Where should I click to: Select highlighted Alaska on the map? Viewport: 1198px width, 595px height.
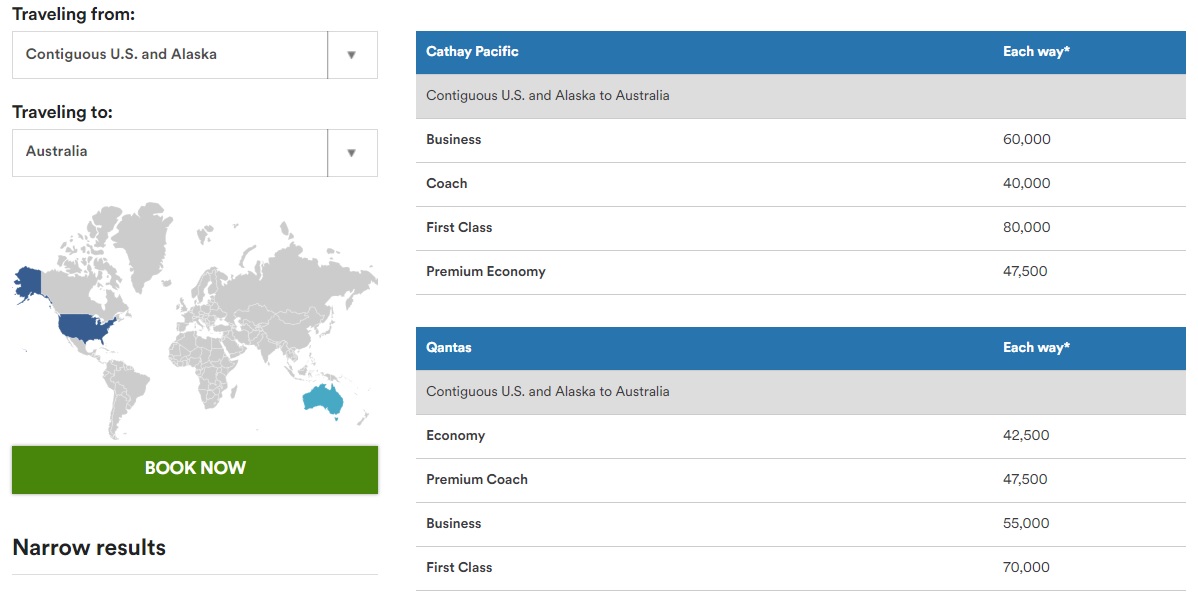click(x=30, y=281)
